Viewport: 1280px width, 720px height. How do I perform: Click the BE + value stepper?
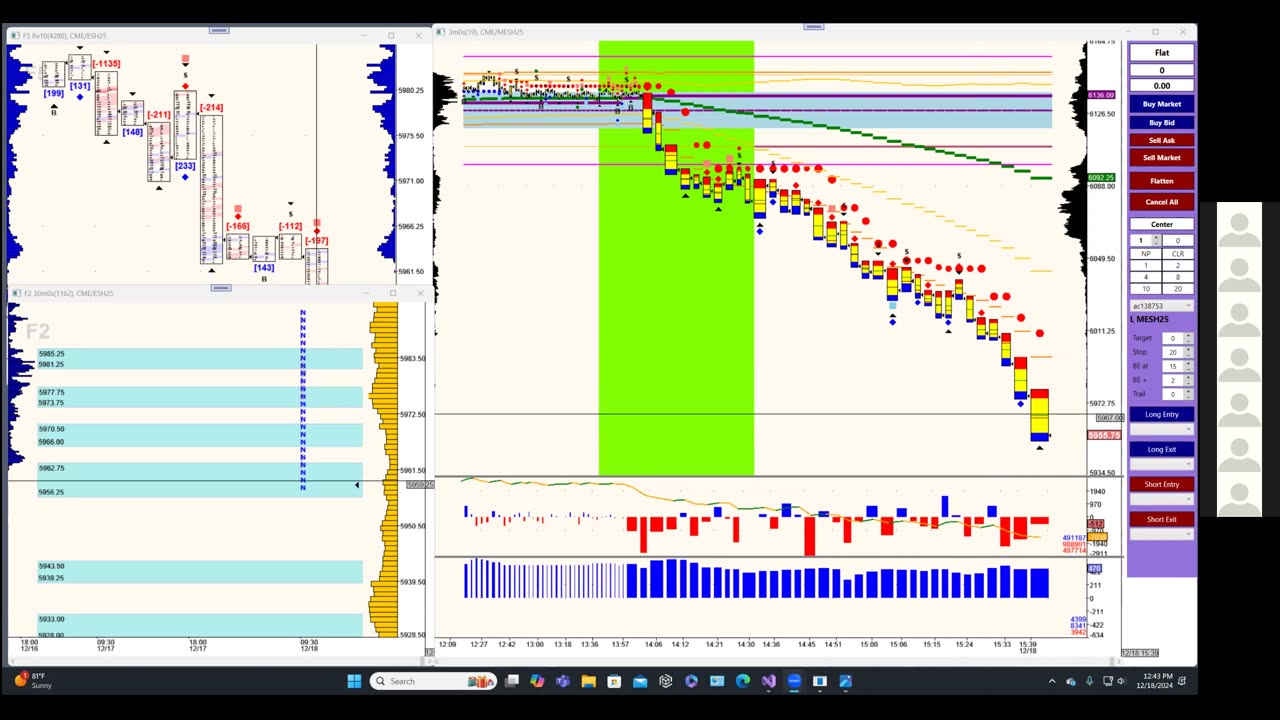(x=1188, y=380)
